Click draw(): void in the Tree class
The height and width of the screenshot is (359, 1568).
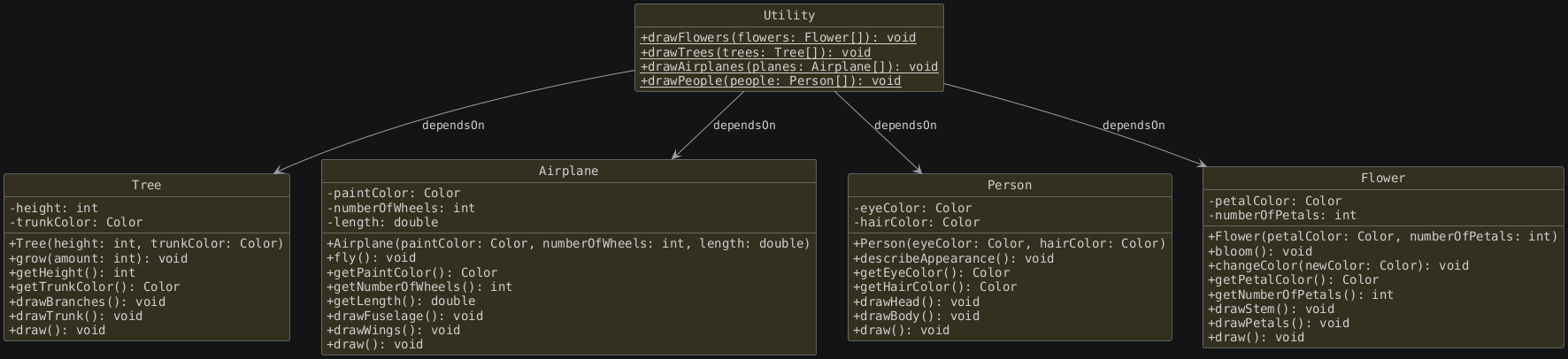click(58, 330)
